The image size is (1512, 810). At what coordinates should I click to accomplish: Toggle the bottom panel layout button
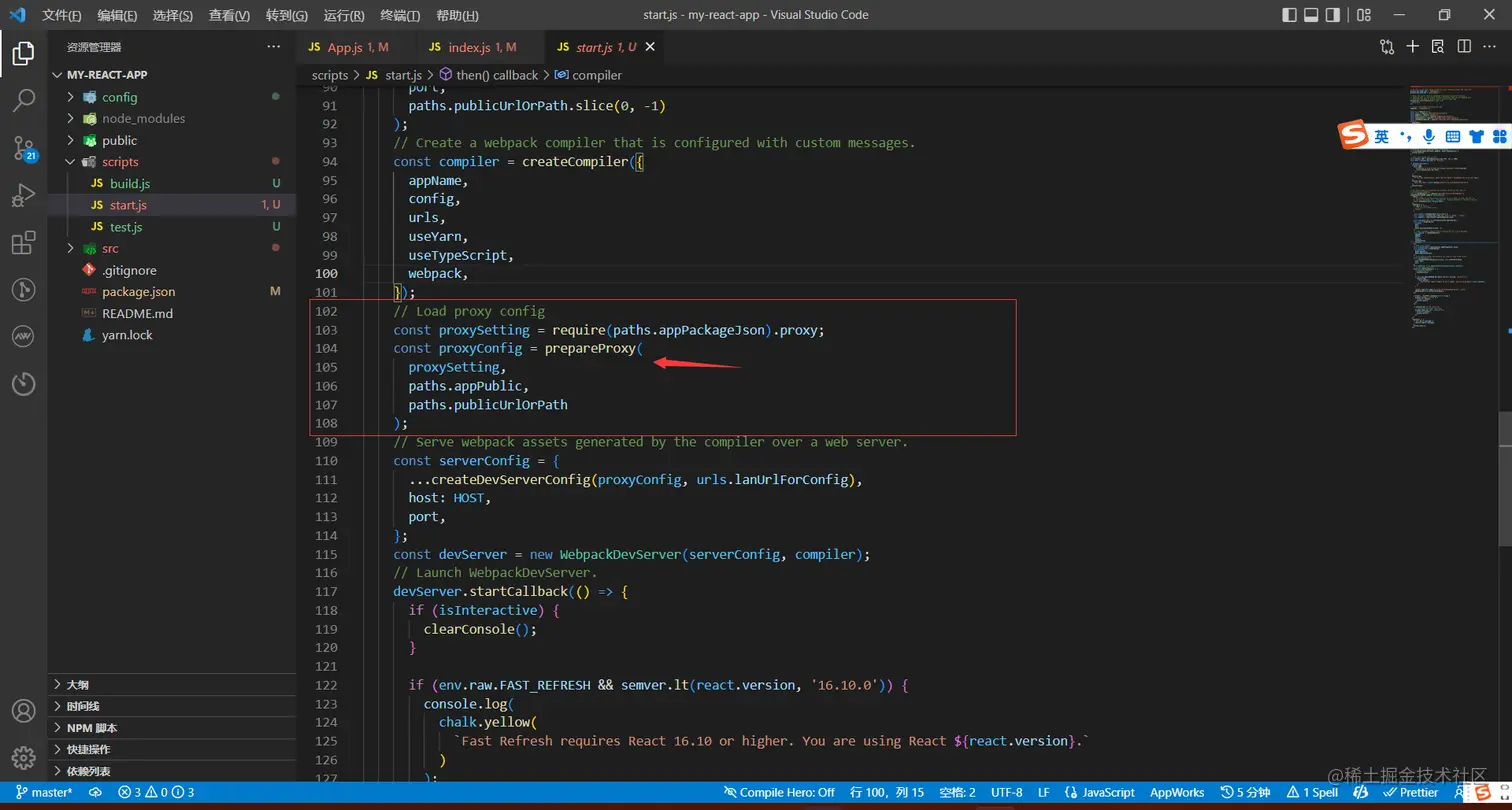click(1311, 15)
